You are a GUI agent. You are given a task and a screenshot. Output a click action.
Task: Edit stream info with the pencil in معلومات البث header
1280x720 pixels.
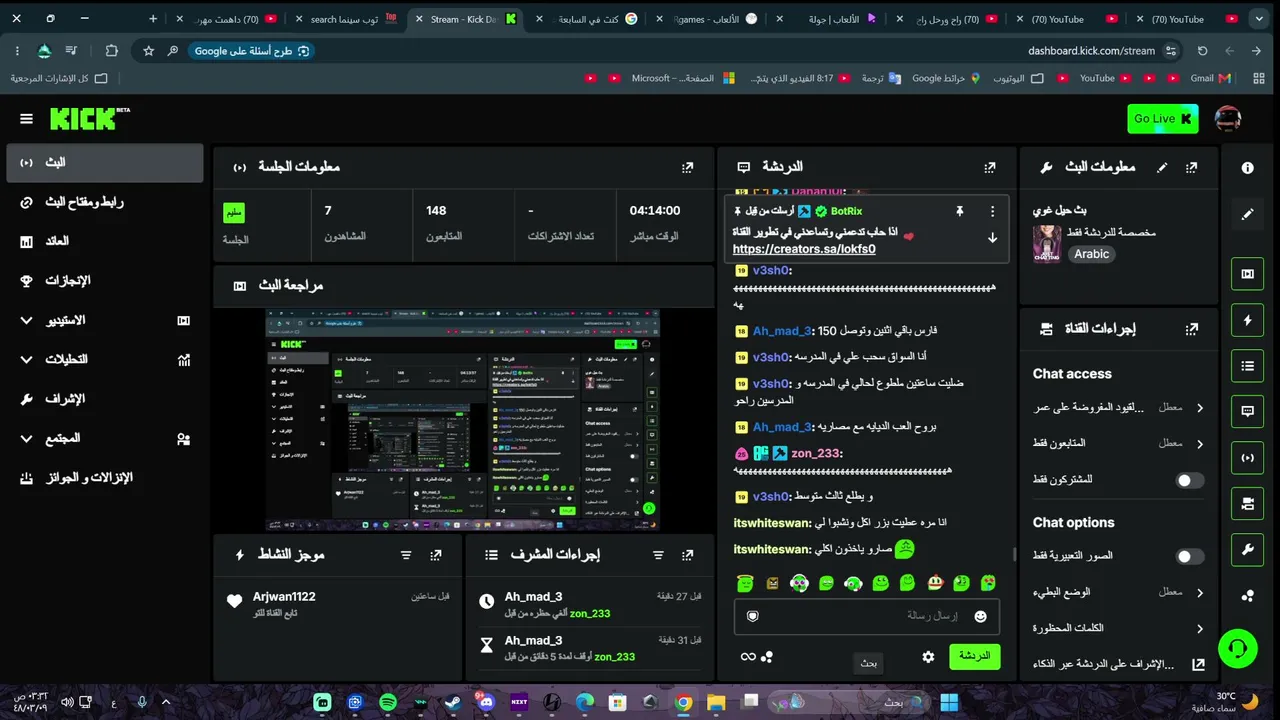pyautogui.click(x=1162, y=167)
